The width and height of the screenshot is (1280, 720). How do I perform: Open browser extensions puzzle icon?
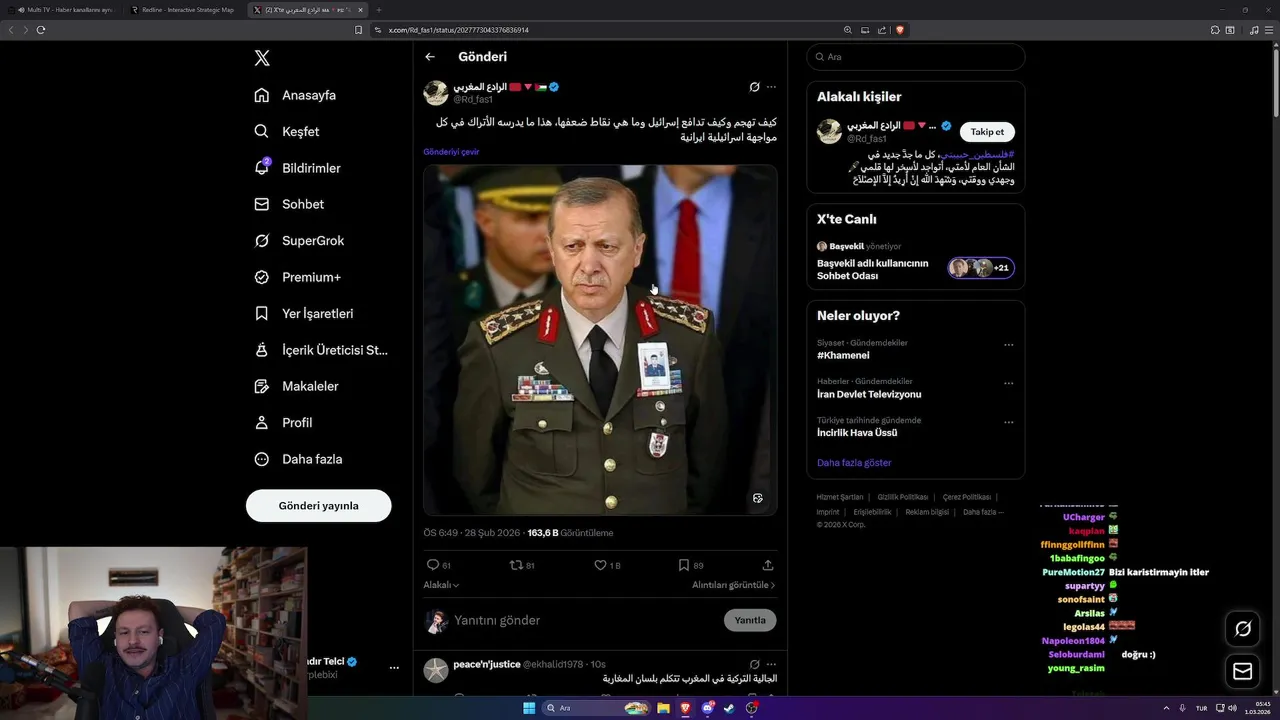(x=1215, y=30)
